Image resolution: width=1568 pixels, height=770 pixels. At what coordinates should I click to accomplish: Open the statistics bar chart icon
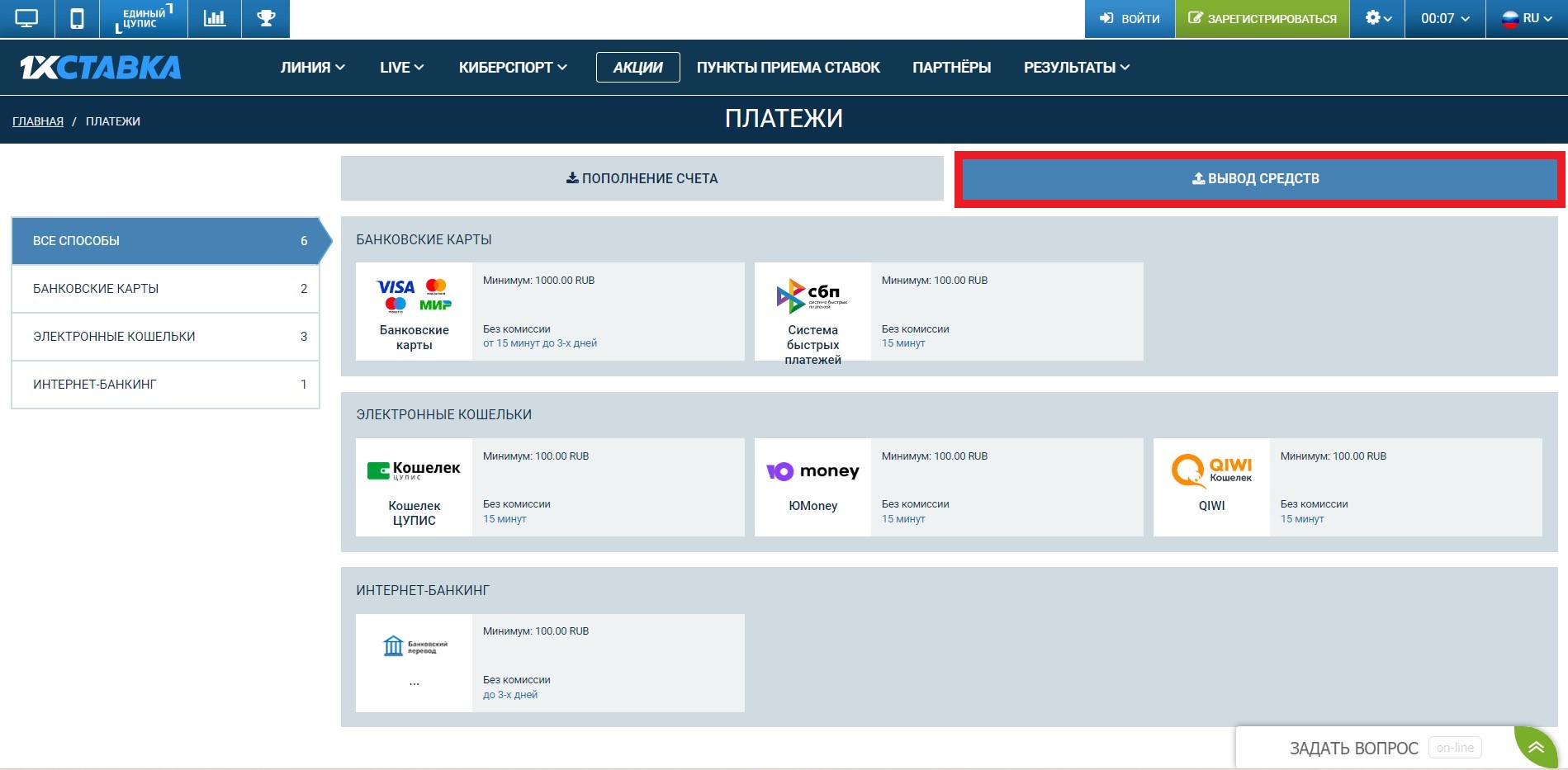click(x=215, y=18)
